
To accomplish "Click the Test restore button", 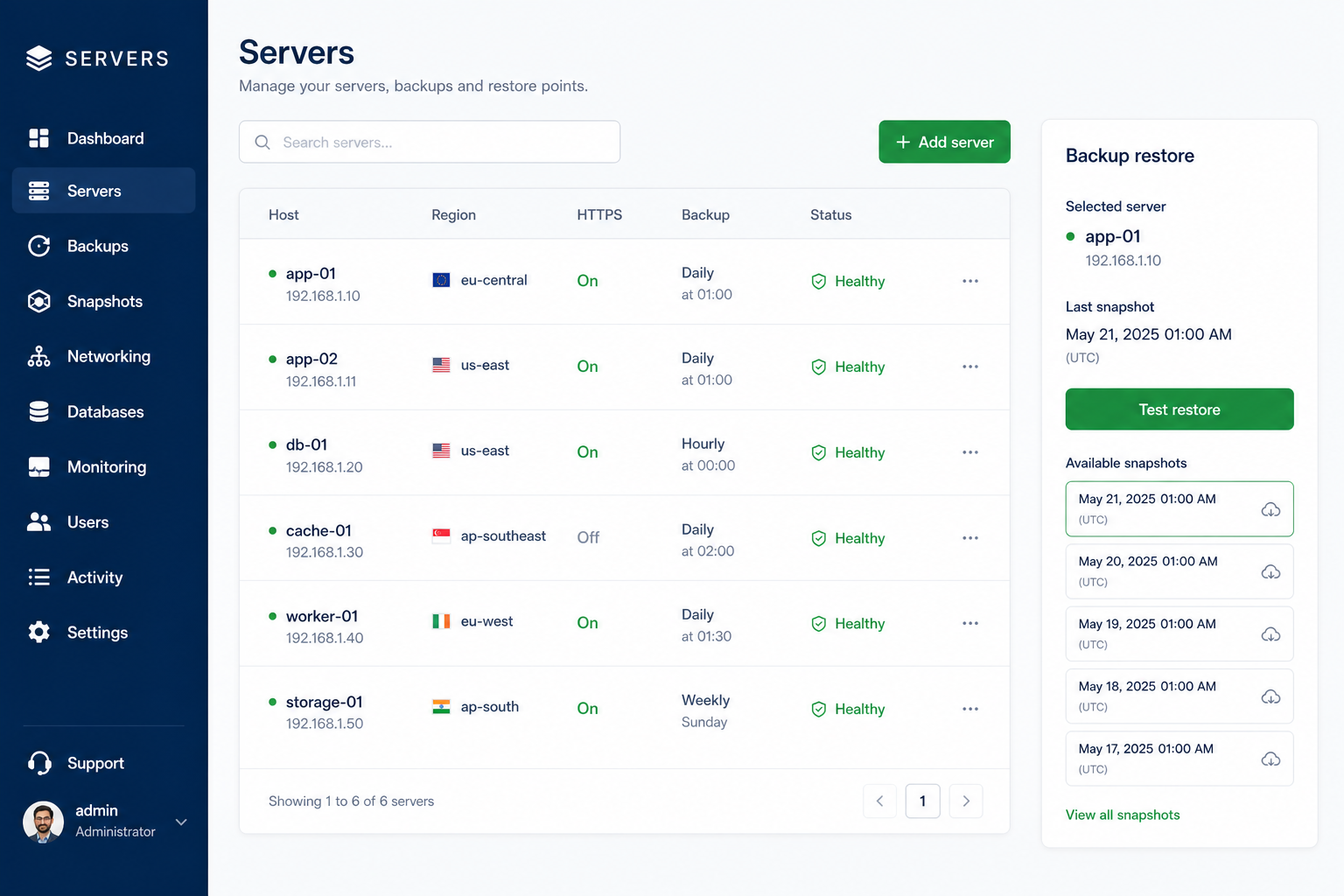I will (x=1179, y=409).
